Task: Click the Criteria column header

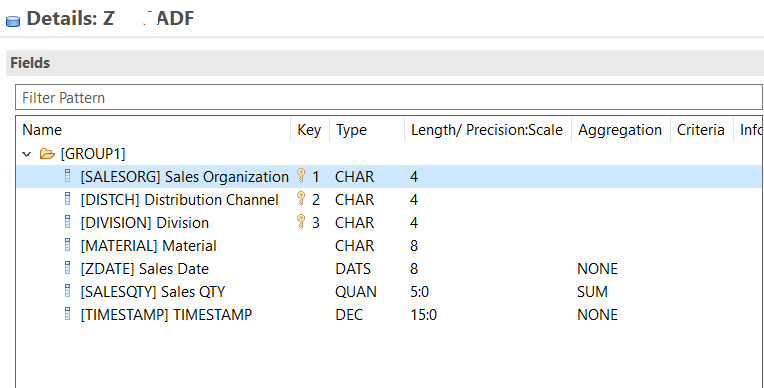Action: click(701, 130)
